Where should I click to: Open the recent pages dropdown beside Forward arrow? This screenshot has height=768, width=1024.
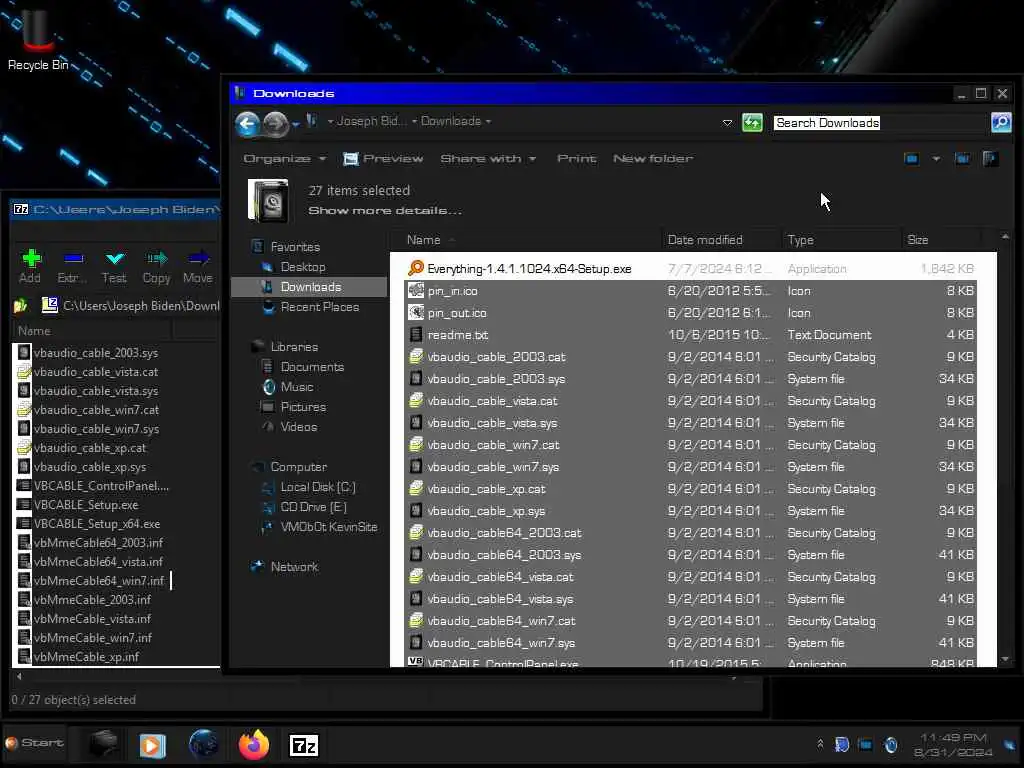click(296, 124)
